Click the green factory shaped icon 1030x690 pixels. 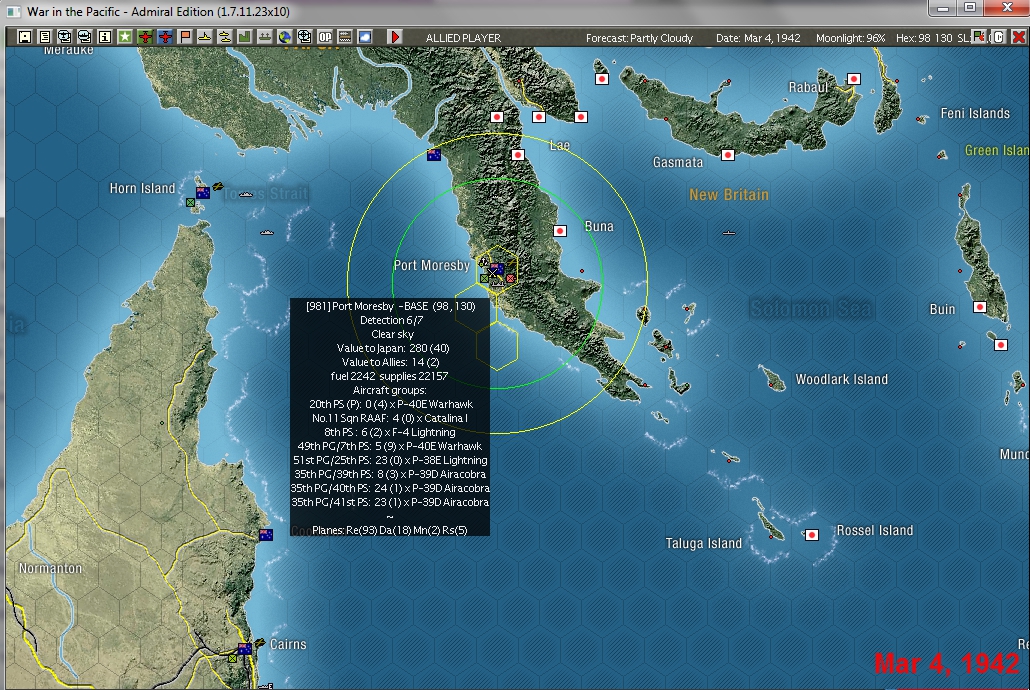coord(244,37)
